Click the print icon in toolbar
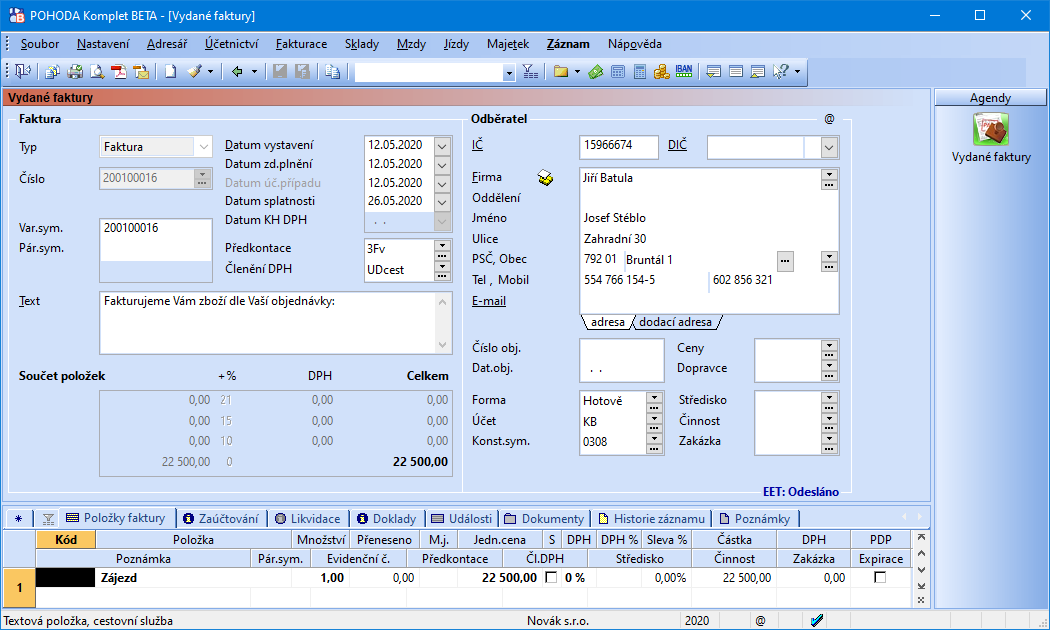The image size is (1050, 630). click(74, 71)
